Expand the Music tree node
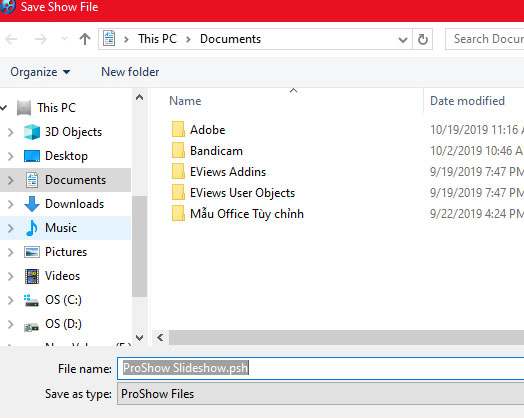This screenshot has height=418, width=524. [x=11, y=229]
